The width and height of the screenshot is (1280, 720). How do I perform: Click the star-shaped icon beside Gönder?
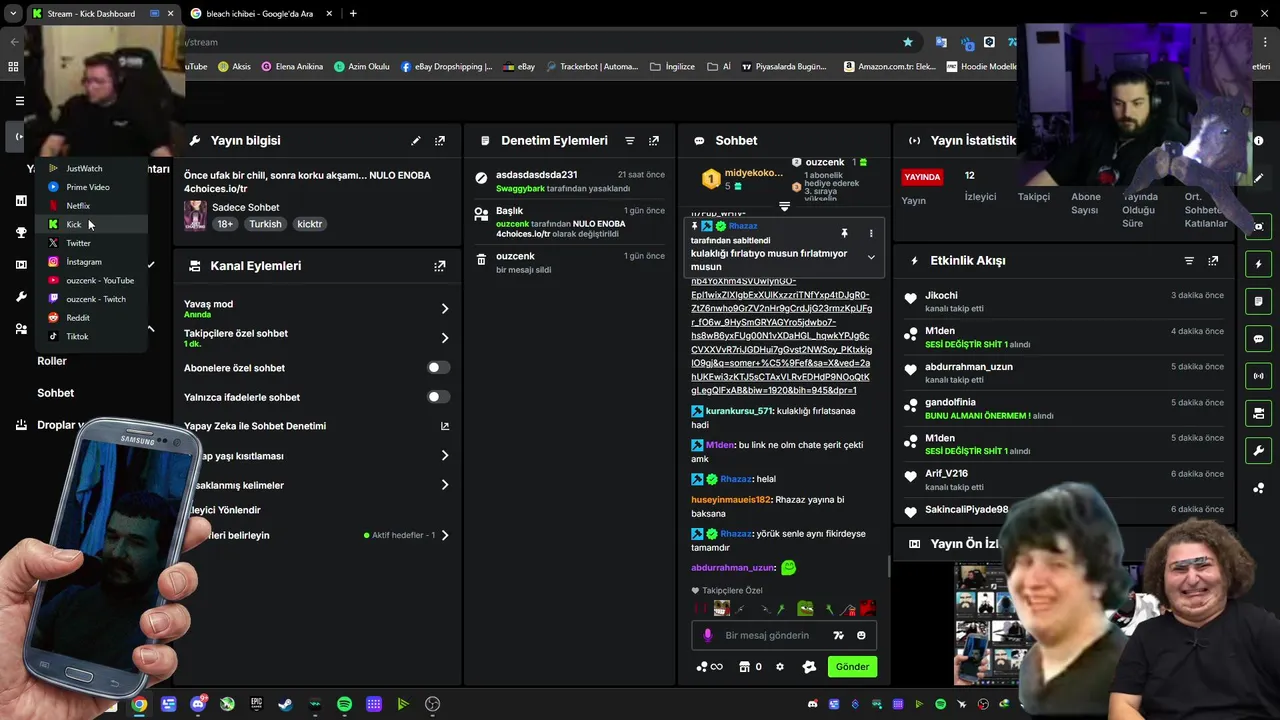pos(809,667)
